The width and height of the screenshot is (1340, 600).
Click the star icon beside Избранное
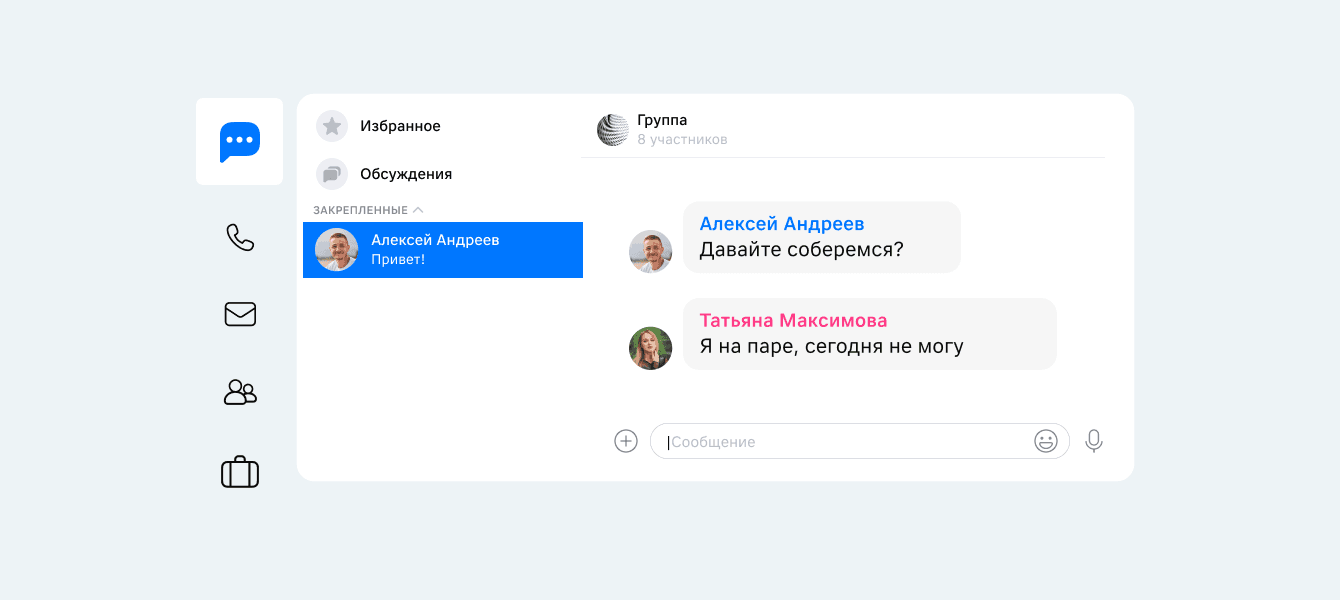click(332, 126)
